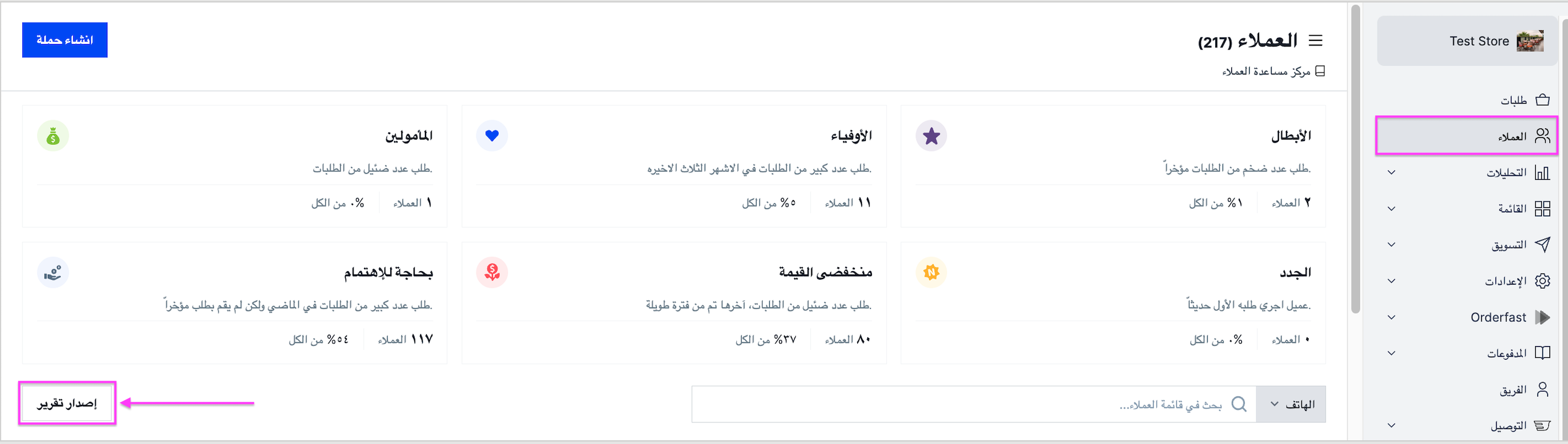Click the red rose icon on منخفضى القيمة card
The width and height of the screenshot is (1568, 444).
pyautogui.click(x=492, y=272)
